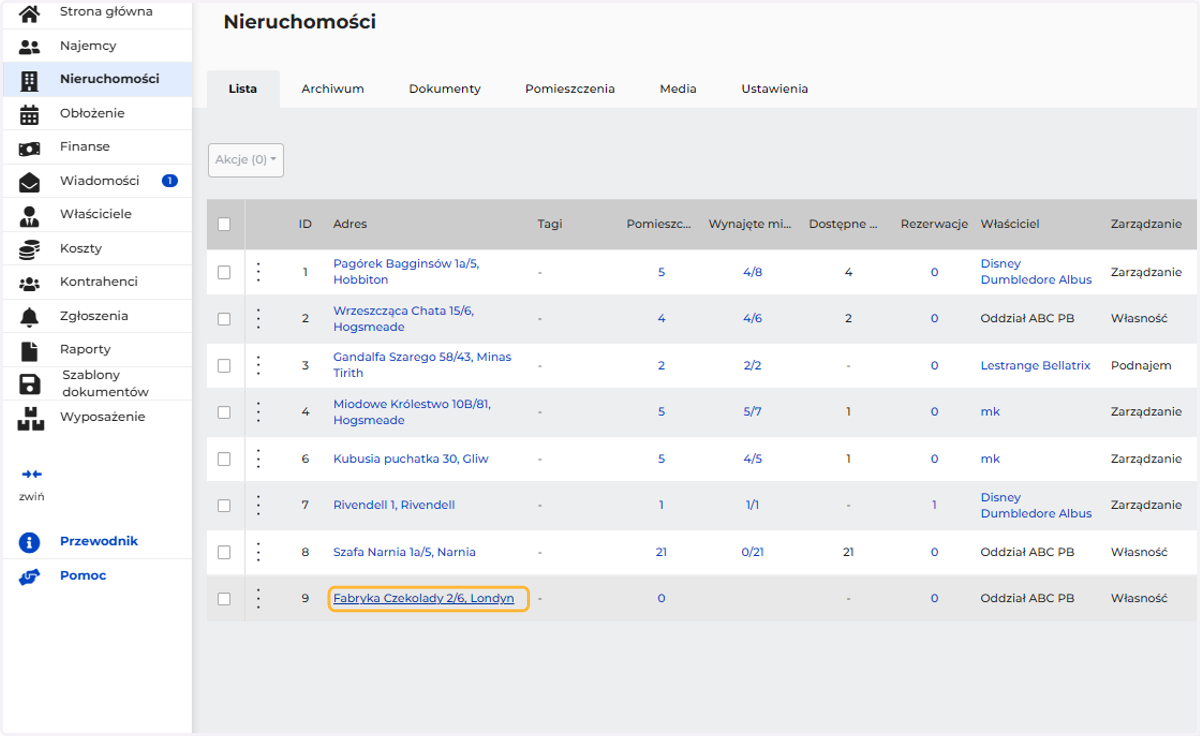Click the Kontrahenci group icon
The width and height of the screenshot is (1200, 736).
(30, 283)
